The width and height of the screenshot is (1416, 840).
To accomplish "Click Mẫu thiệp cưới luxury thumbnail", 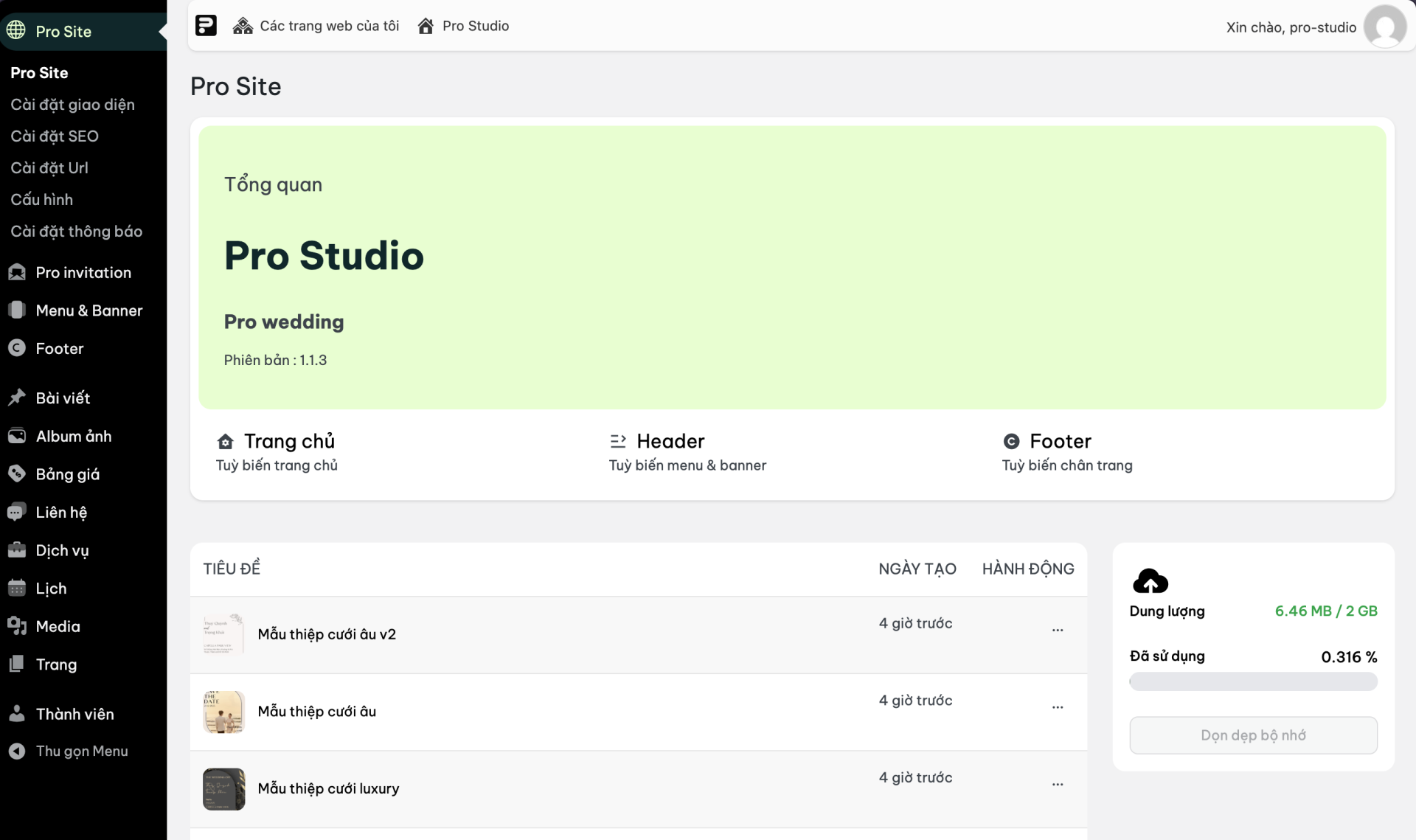I will pyautogui.click(x=223, y=789).
